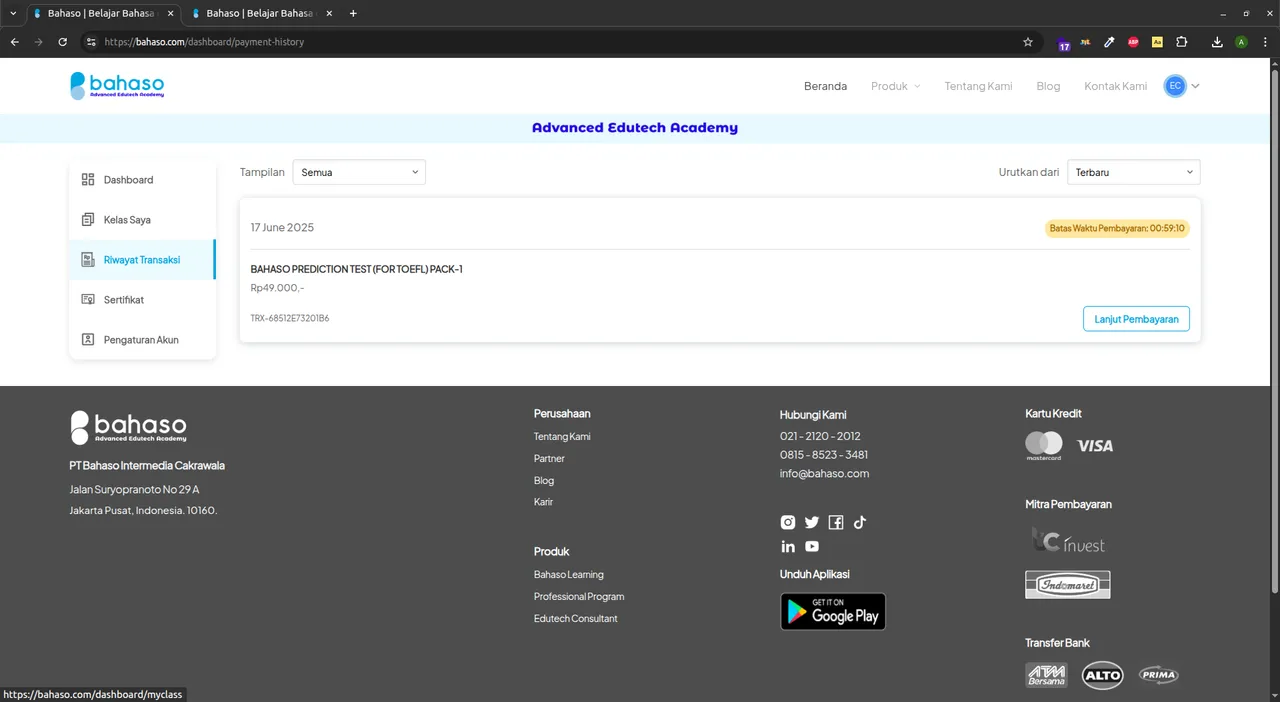Viewport: 1280px width, 702px height.
Task: Open Instagram icon in footer
Action: point(788,522)
